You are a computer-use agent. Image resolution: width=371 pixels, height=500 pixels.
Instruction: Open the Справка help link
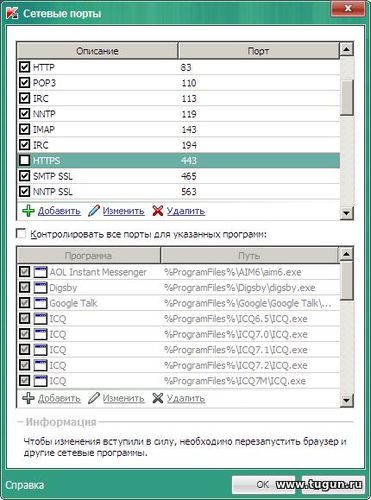click(x=24, y=485)
